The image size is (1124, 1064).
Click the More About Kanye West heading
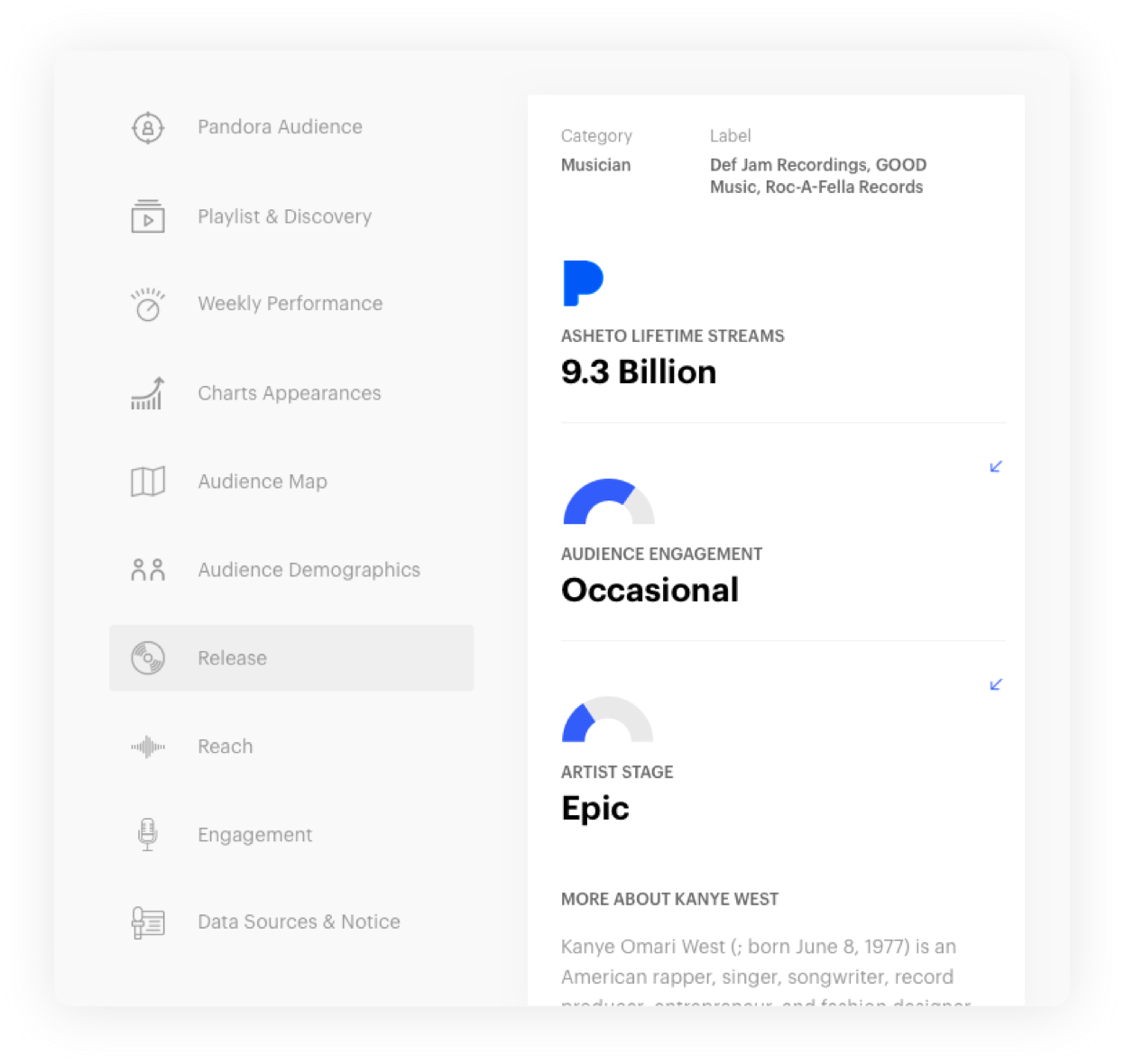click(x=669, y=899)
